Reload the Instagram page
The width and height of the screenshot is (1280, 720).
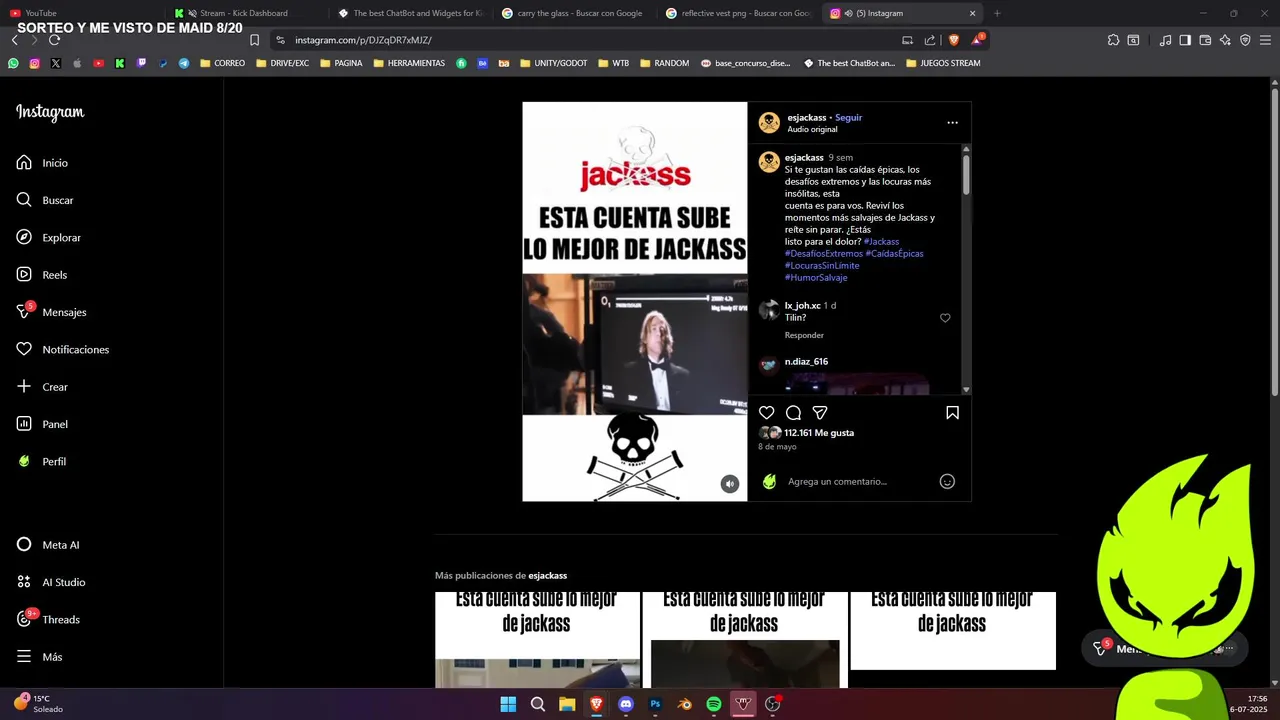[x=54, y=40]
